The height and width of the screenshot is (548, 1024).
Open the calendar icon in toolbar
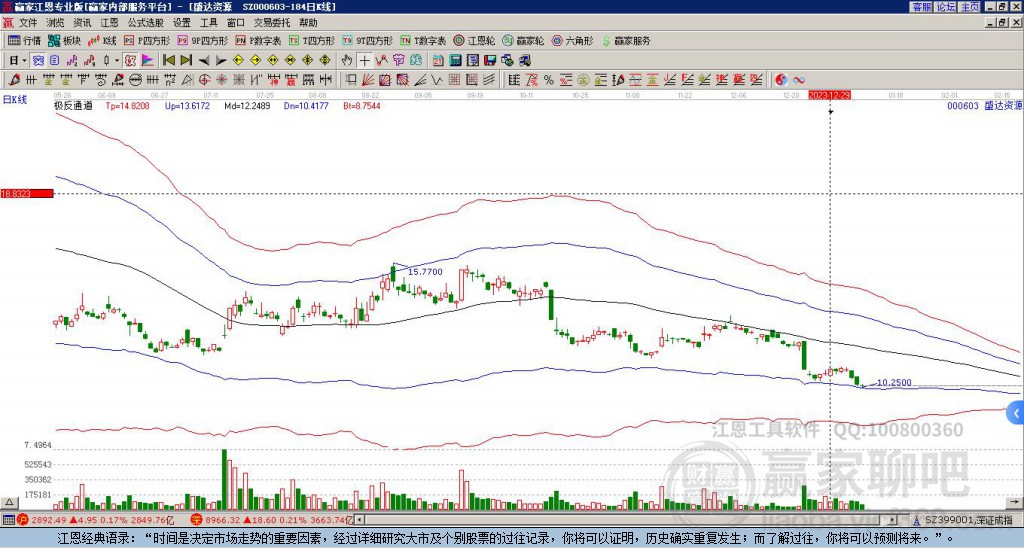pyautogui.click(x=438, y=61)
